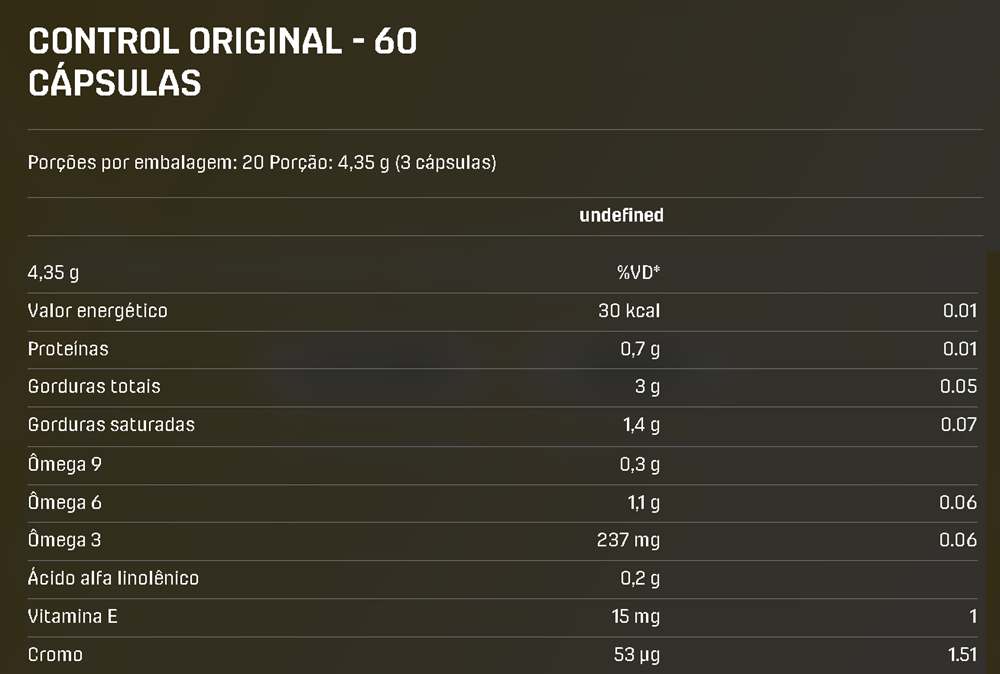Select the Proteínas row label
Screen dimensions: 1000x674
(x=68, y=349)
